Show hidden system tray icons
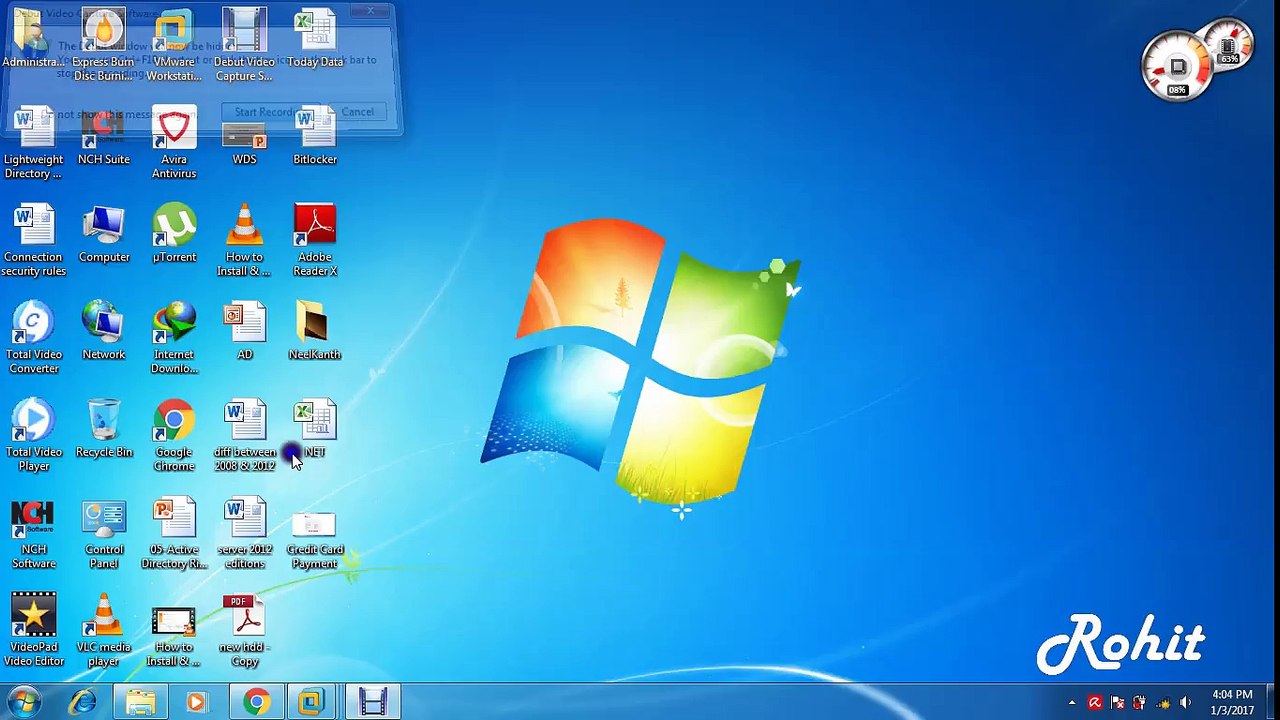1280x720 pixels. pos(1072,703)
